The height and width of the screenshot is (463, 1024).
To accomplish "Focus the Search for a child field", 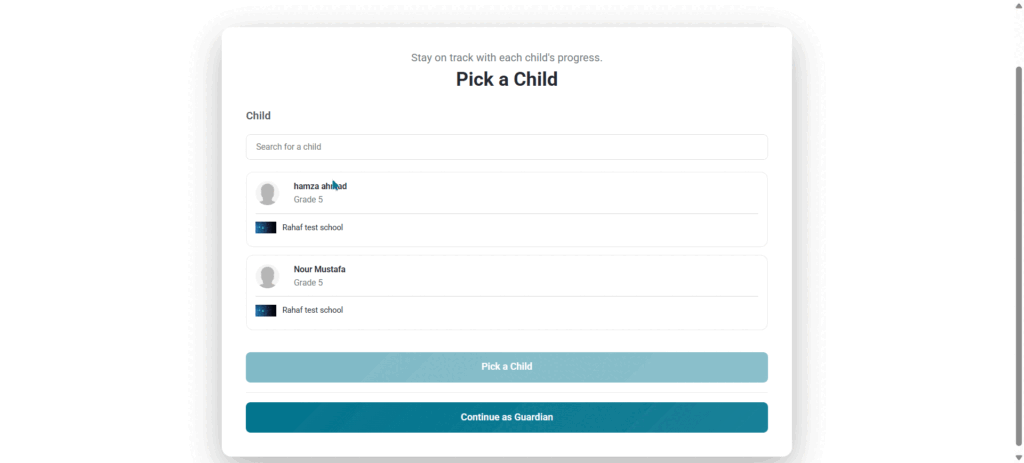I will tap(507, 147).
